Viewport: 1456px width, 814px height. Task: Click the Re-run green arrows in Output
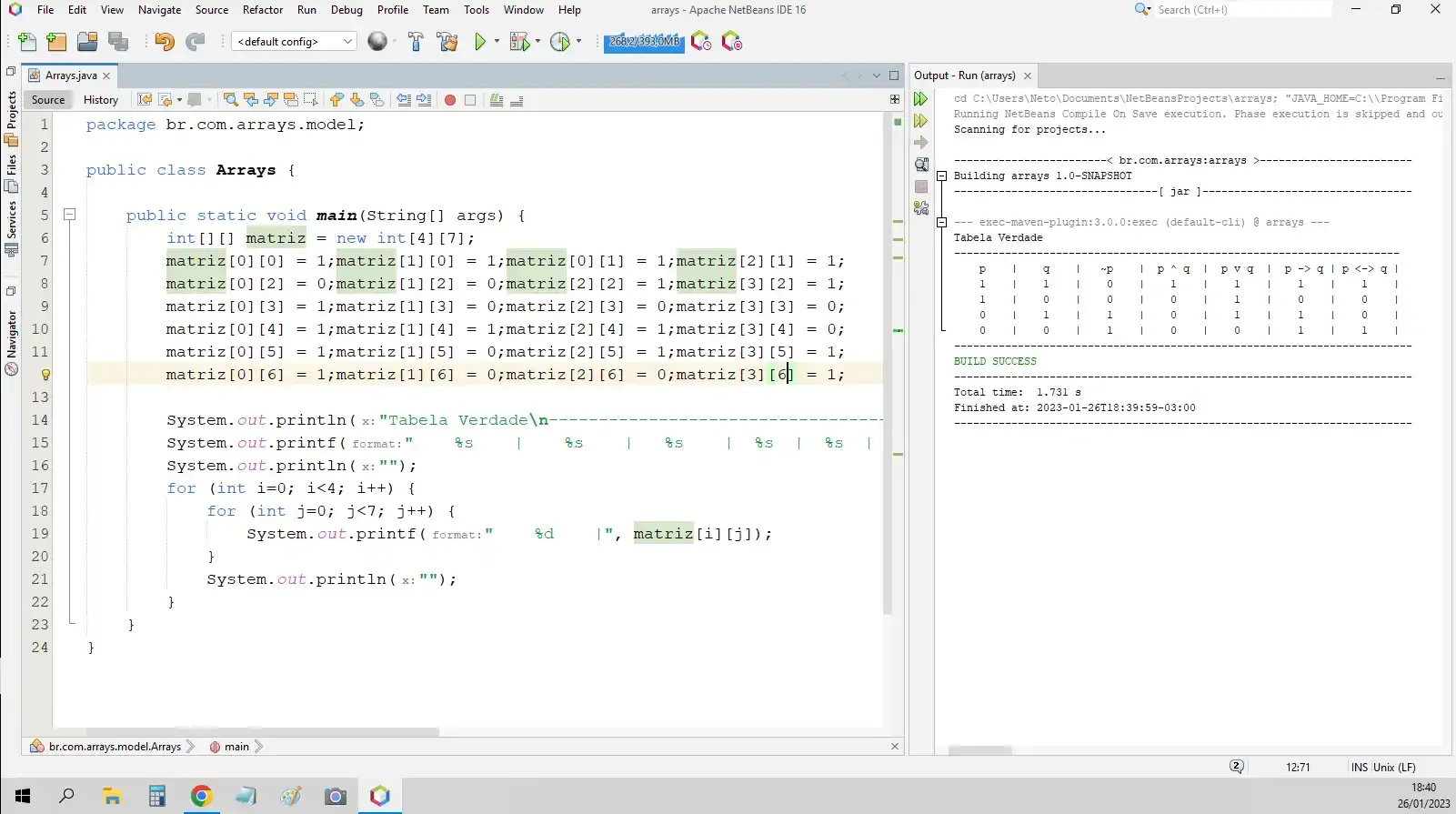pos(920,99)
